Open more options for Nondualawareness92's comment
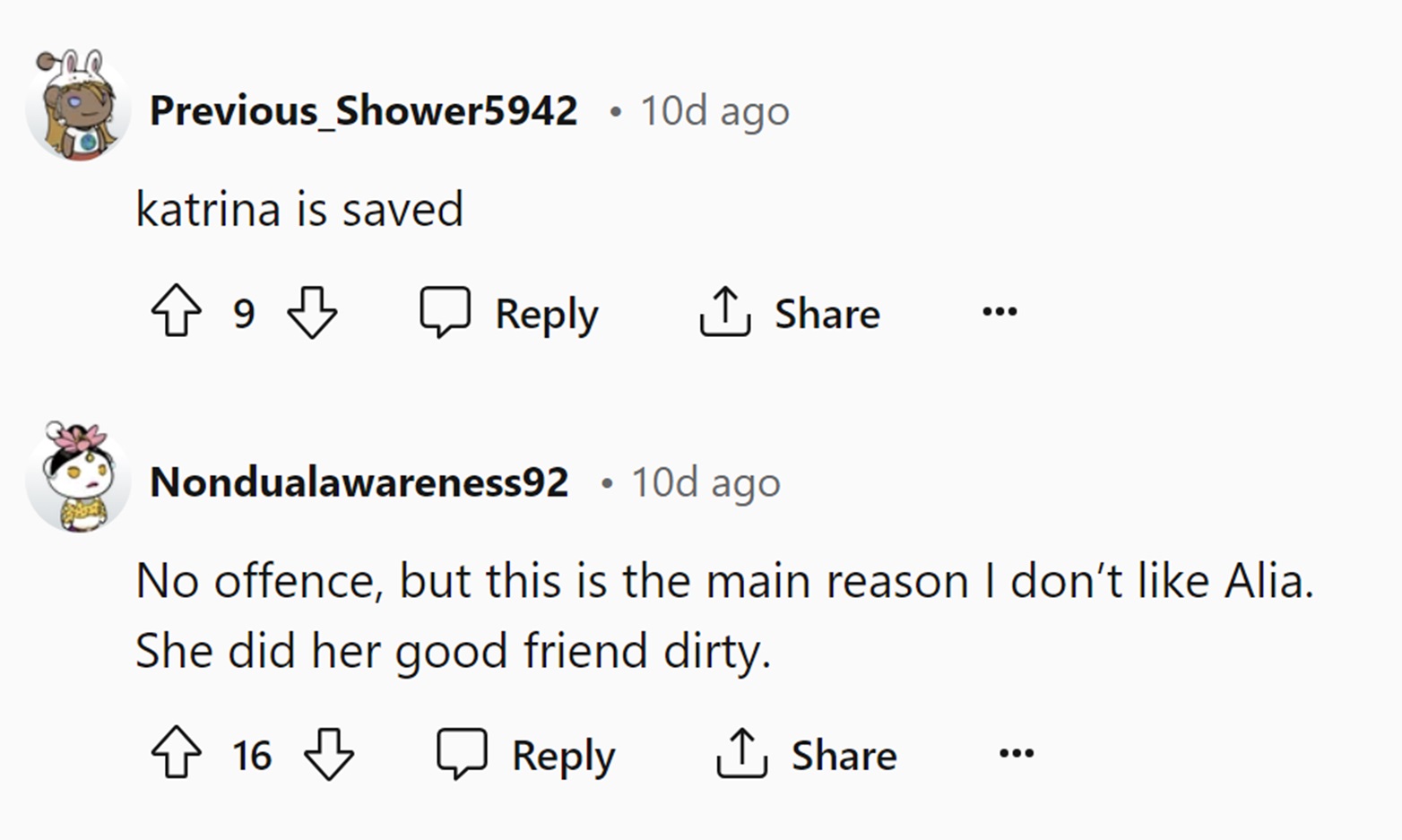Screen dimensions: 1402x840 1017,753
